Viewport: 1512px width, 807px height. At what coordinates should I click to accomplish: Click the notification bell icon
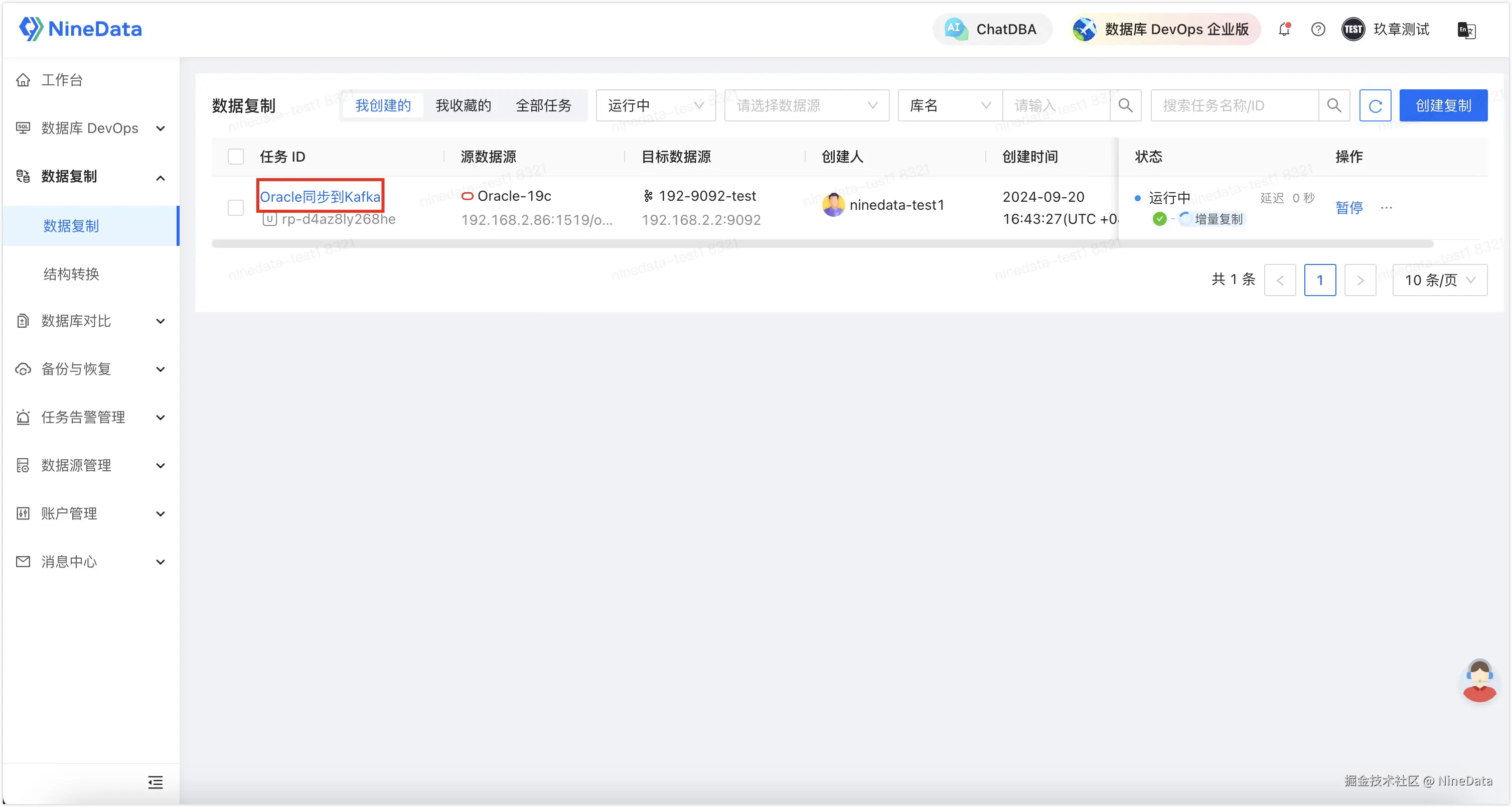pos(1284,29)
